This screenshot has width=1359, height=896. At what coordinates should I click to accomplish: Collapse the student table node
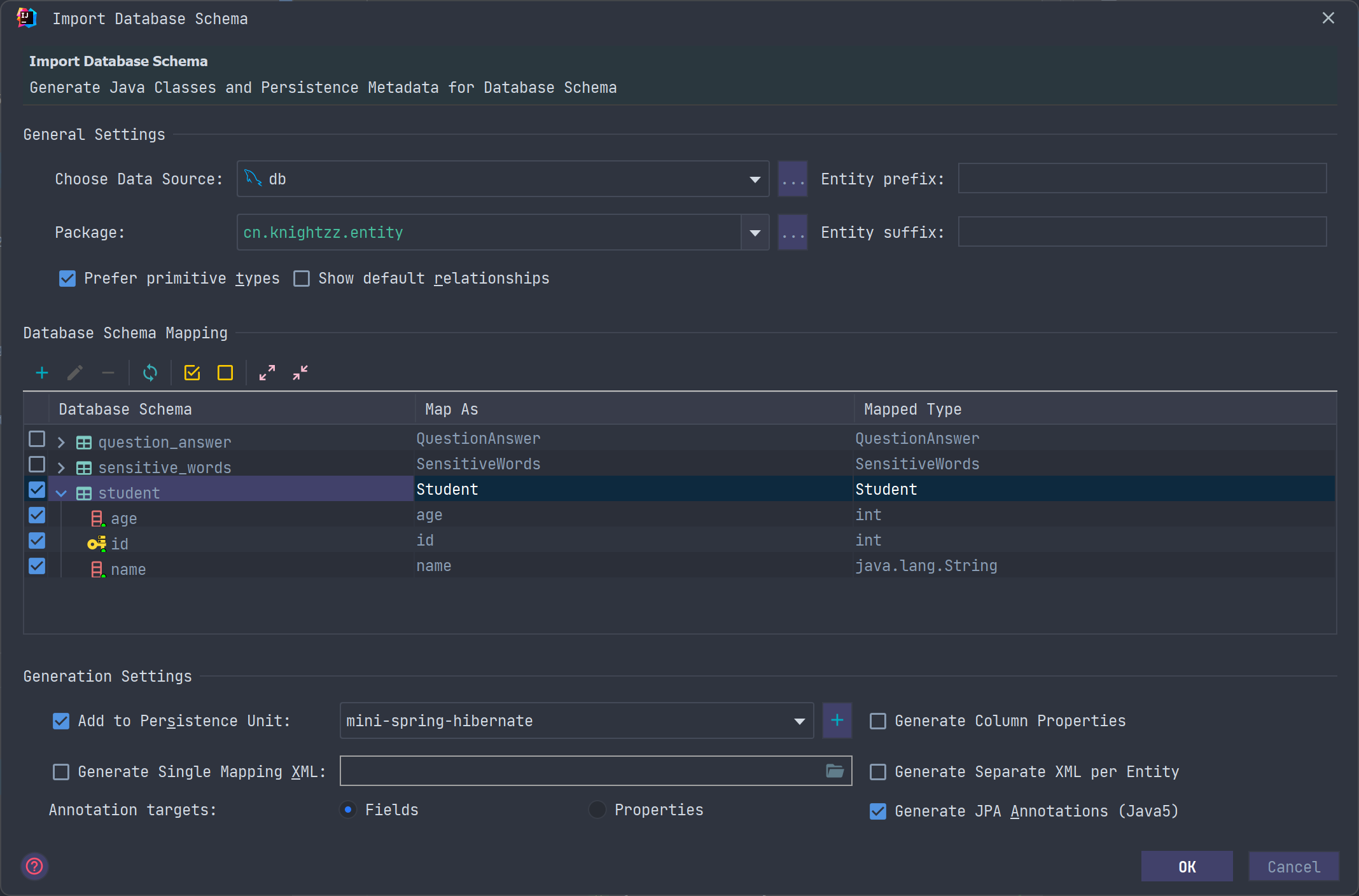pyautogui.click(x=61, y=493)
